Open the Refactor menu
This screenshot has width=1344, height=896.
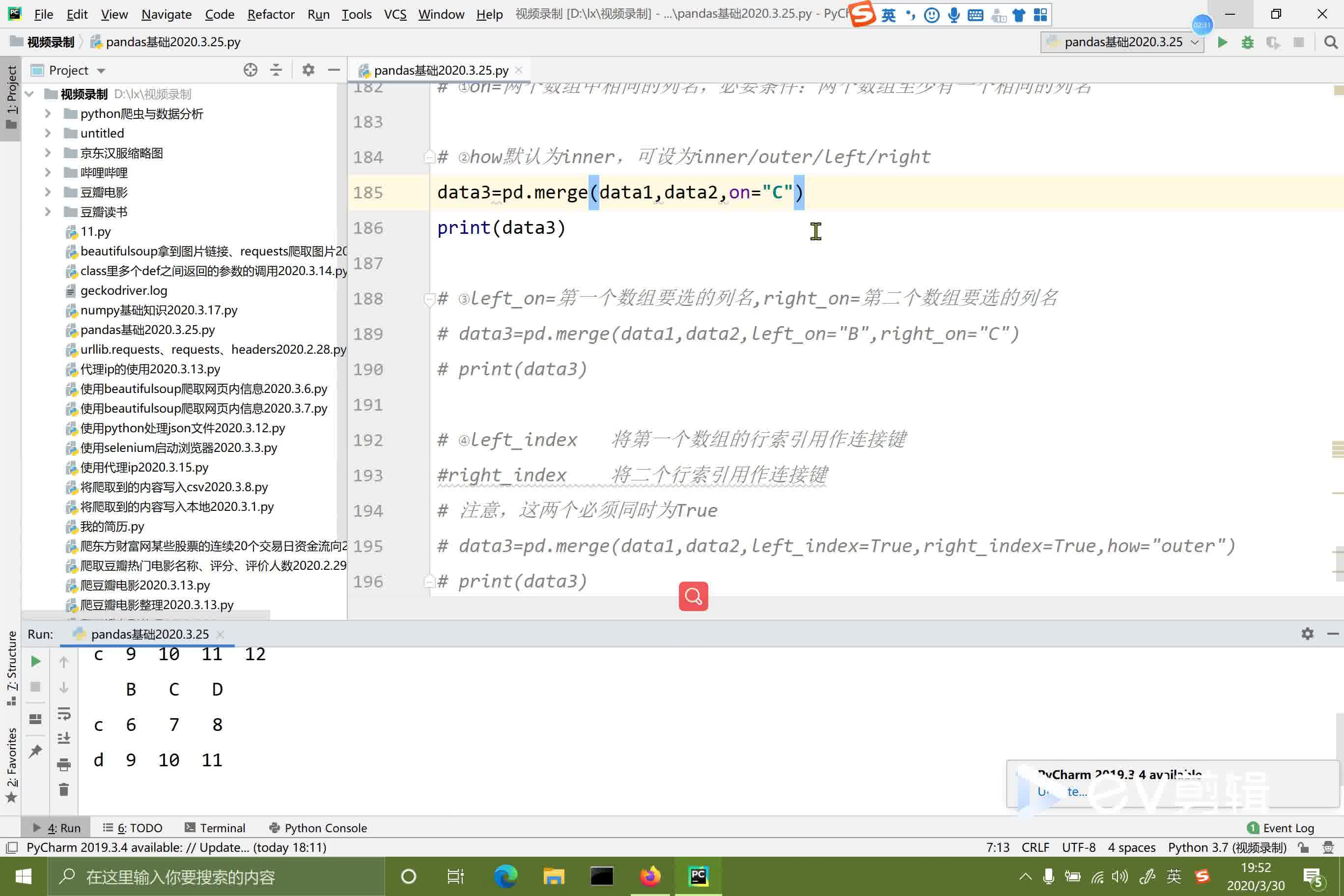pos(270,14)
